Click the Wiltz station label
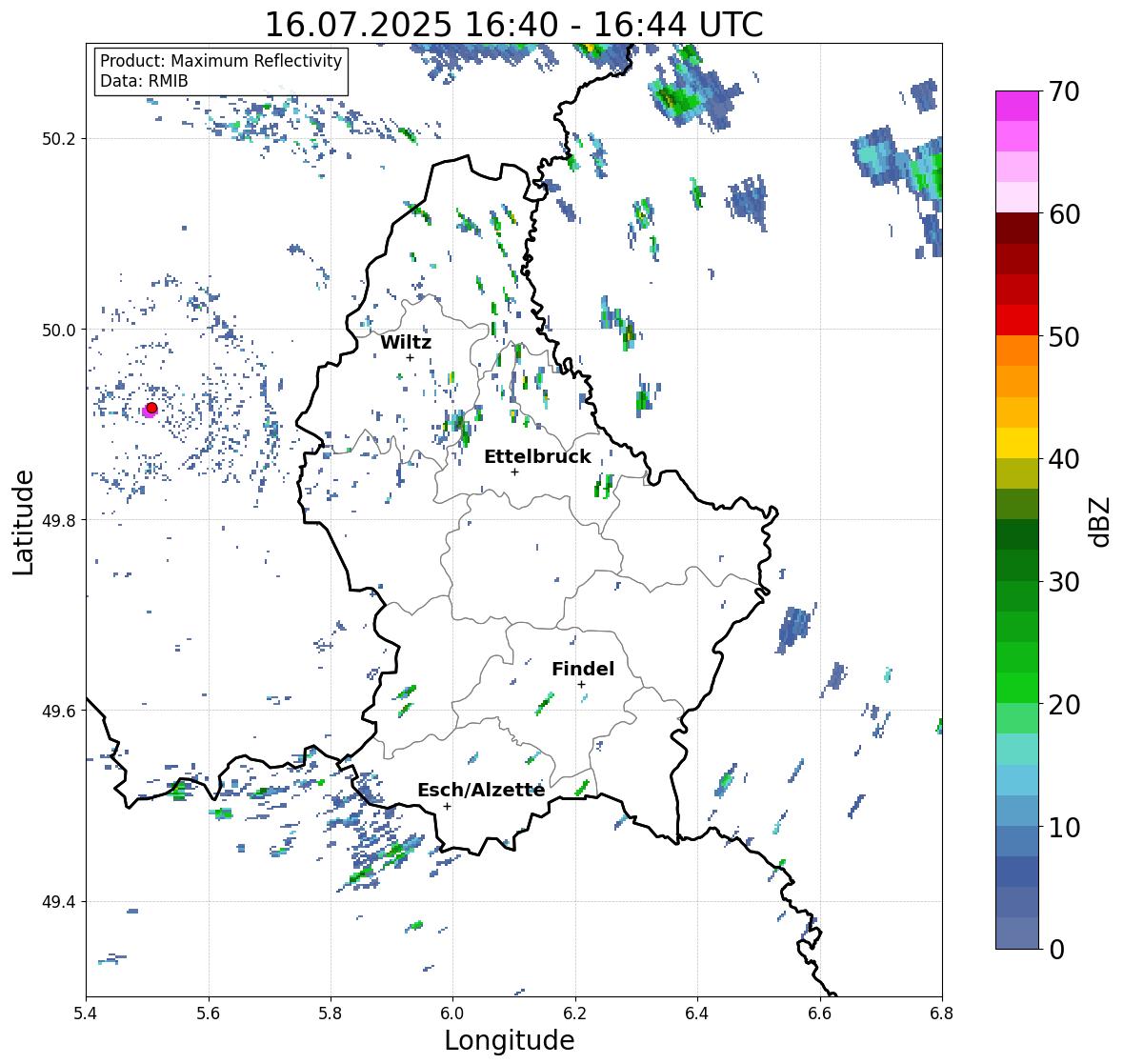The image size is (1123, 1064). click(406, 342)
